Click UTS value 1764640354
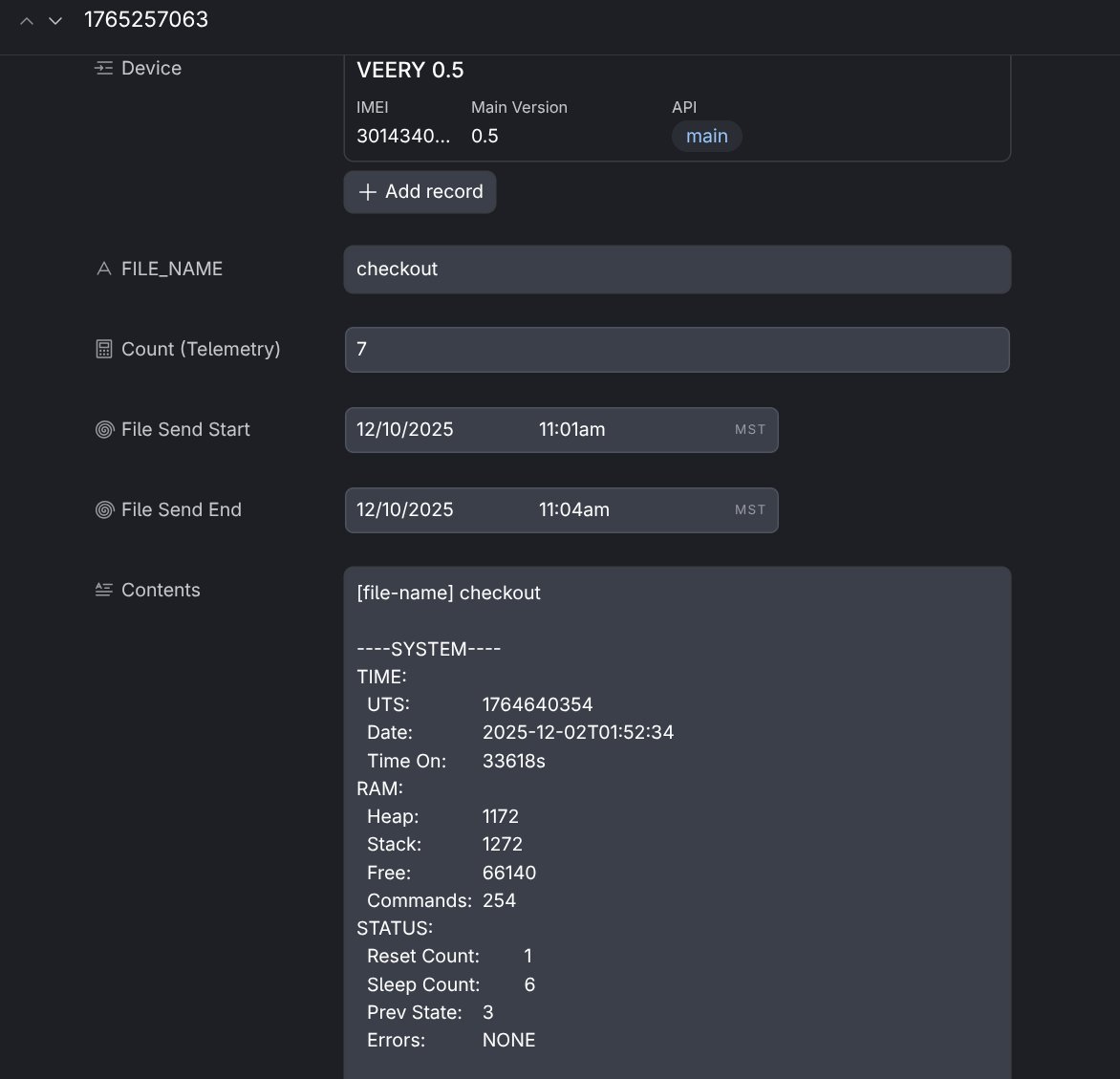The width and height of the screenshot is (1120, 1079). 538,704
